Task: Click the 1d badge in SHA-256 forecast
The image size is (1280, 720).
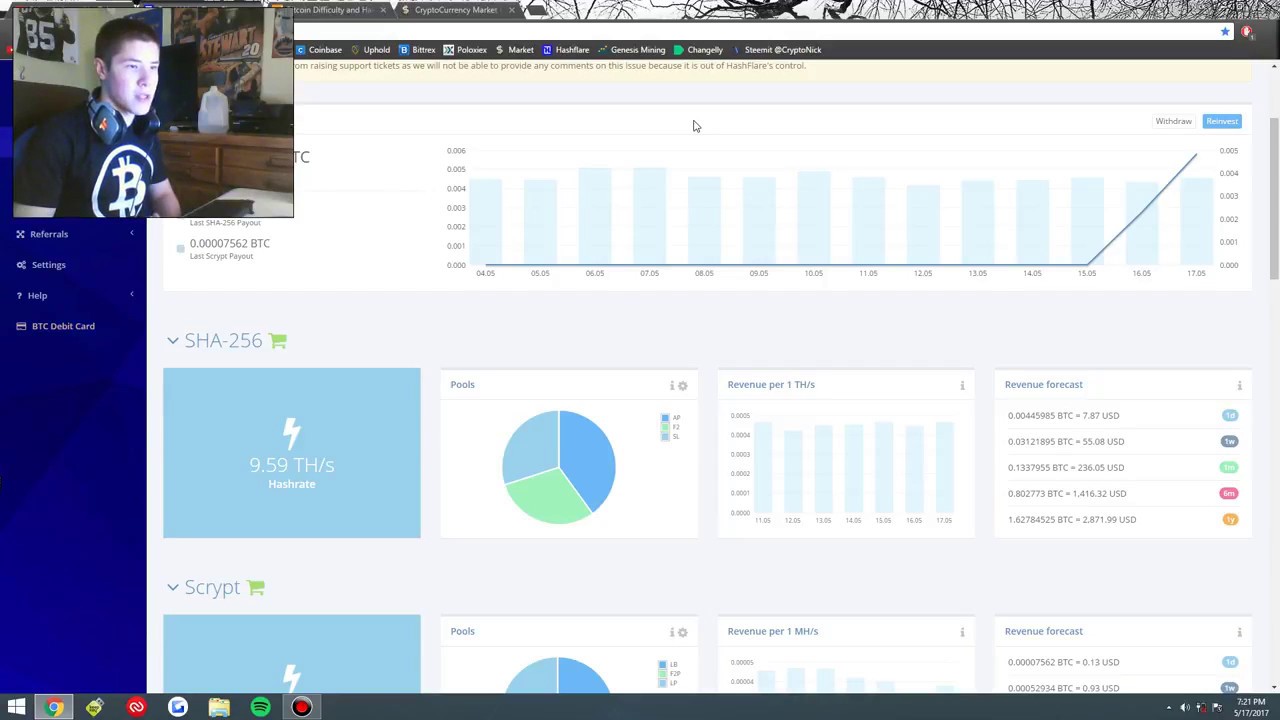Action: pyautogui.click(x=1229, y=415)
